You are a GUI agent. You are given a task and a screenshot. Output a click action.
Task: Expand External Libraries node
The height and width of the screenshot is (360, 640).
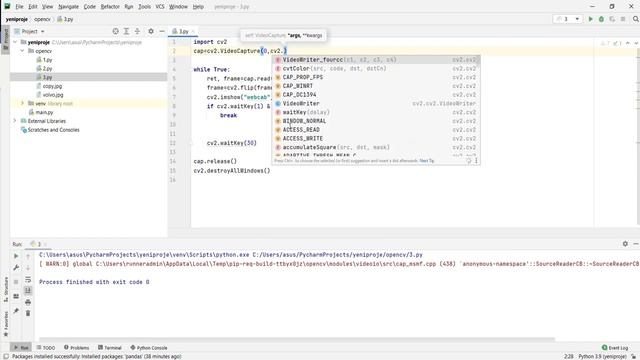[15, 121]
